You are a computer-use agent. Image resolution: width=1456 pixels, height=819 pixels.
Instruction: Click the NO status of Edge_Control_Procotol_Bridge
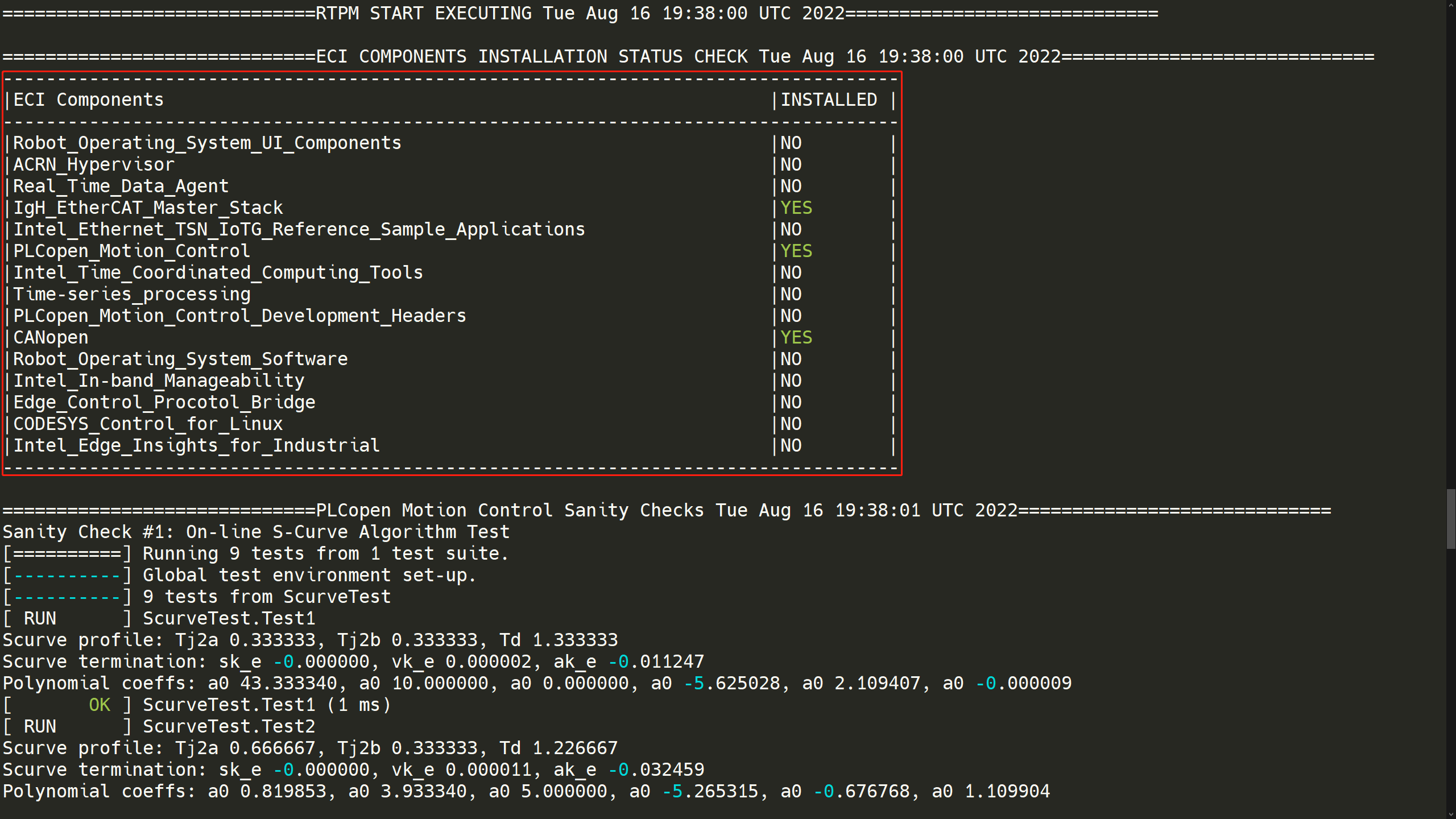(x=791, y=403)
